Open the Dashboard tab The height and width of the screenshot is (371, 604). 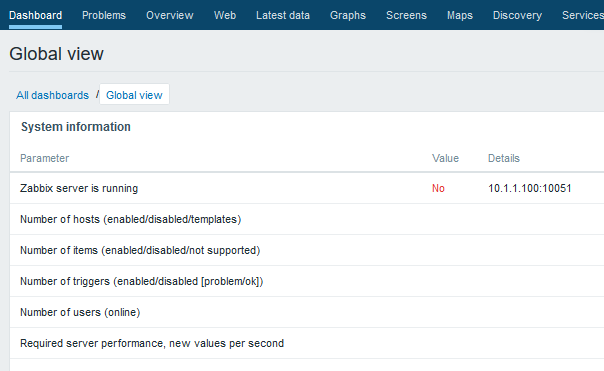click(35, 15)
